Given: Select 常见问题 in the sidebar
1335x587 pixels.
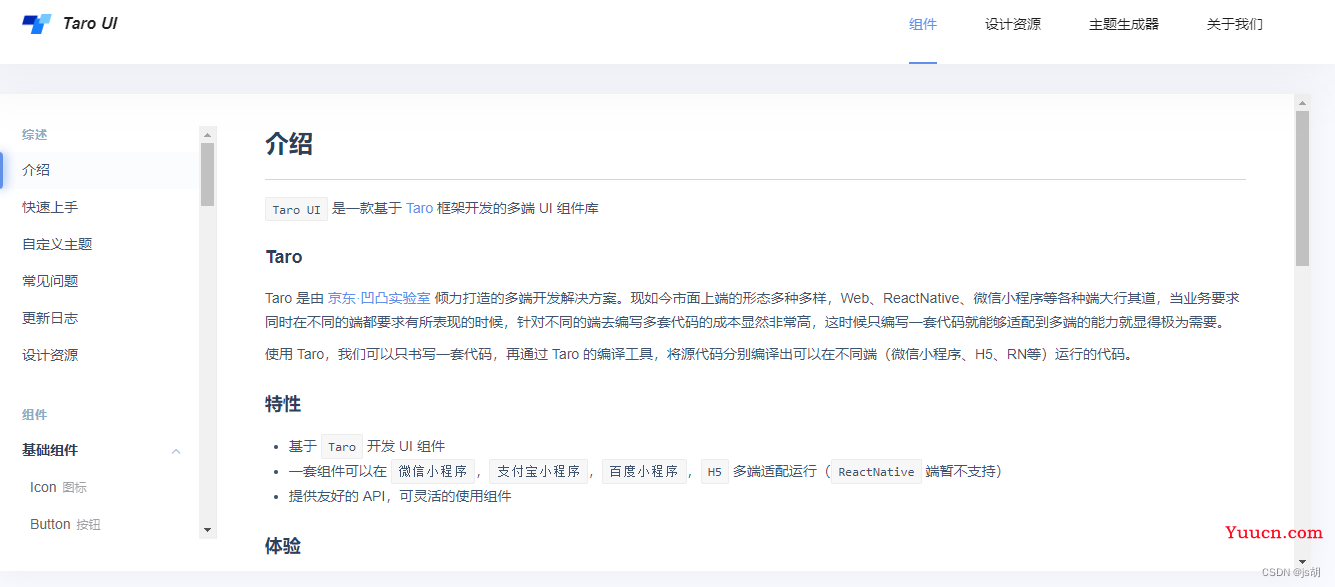Looking at the screenshot, I should (x=50, y=281).
